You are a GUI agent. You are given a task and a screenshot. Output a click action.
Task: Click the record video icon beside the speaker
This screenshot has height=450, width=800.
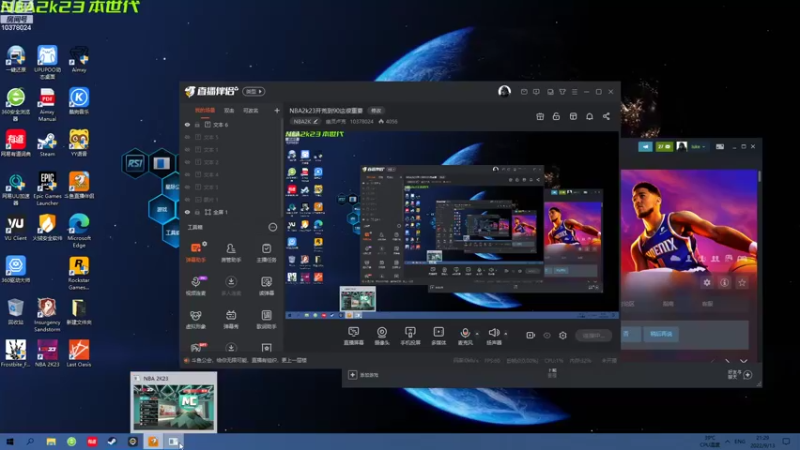click(531, 335)
